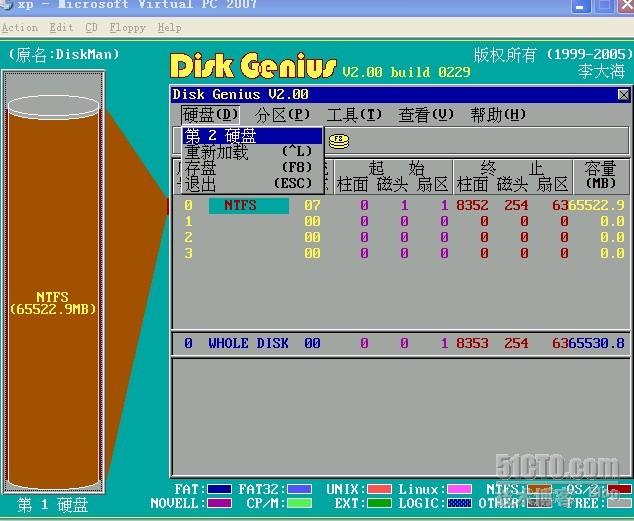Click the 65530.8 whole disk capacity
This screenshot has width=634, height=521.
597,344
